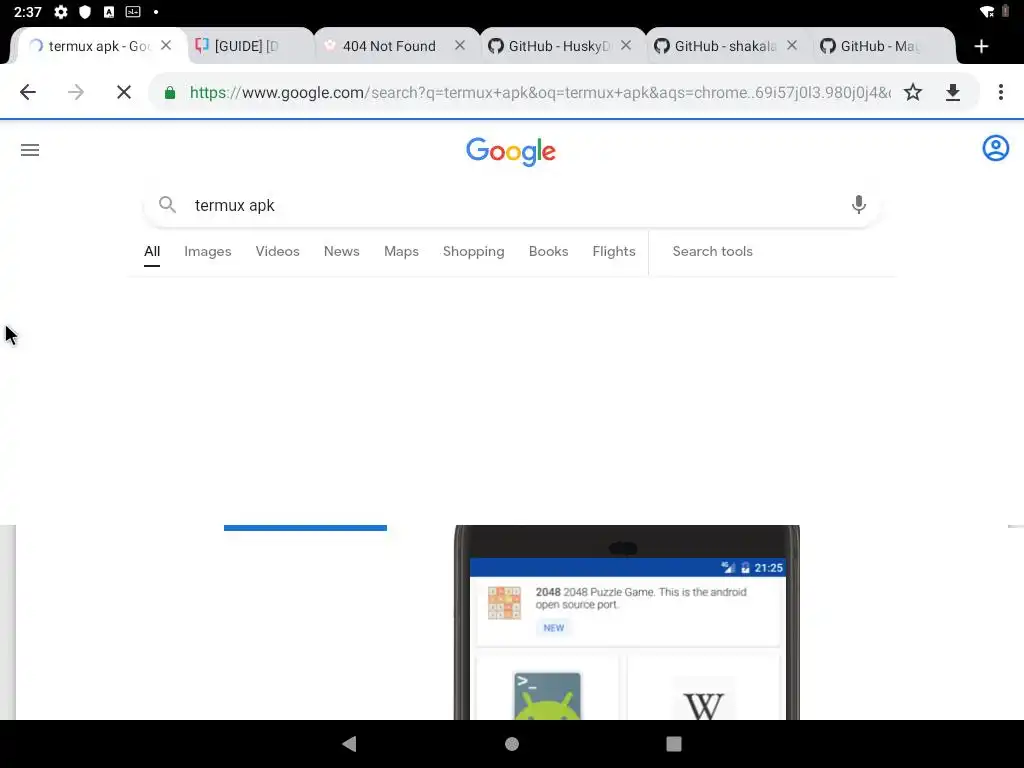1024x768 pixels.
Task: Tap the Android back navigation button
Action: coord(350,743)
